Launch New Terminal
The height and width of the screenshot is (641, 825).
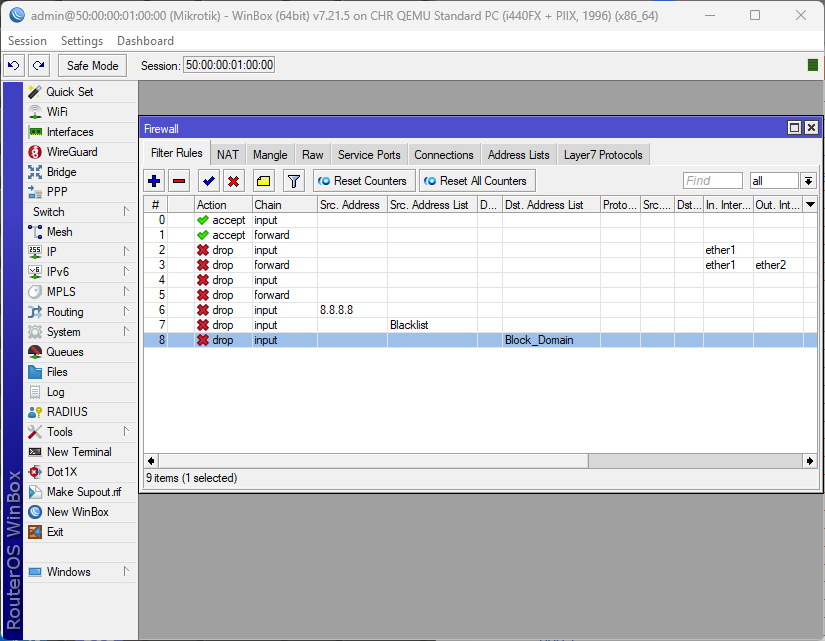pyautogui.click(x=80, y=452)
